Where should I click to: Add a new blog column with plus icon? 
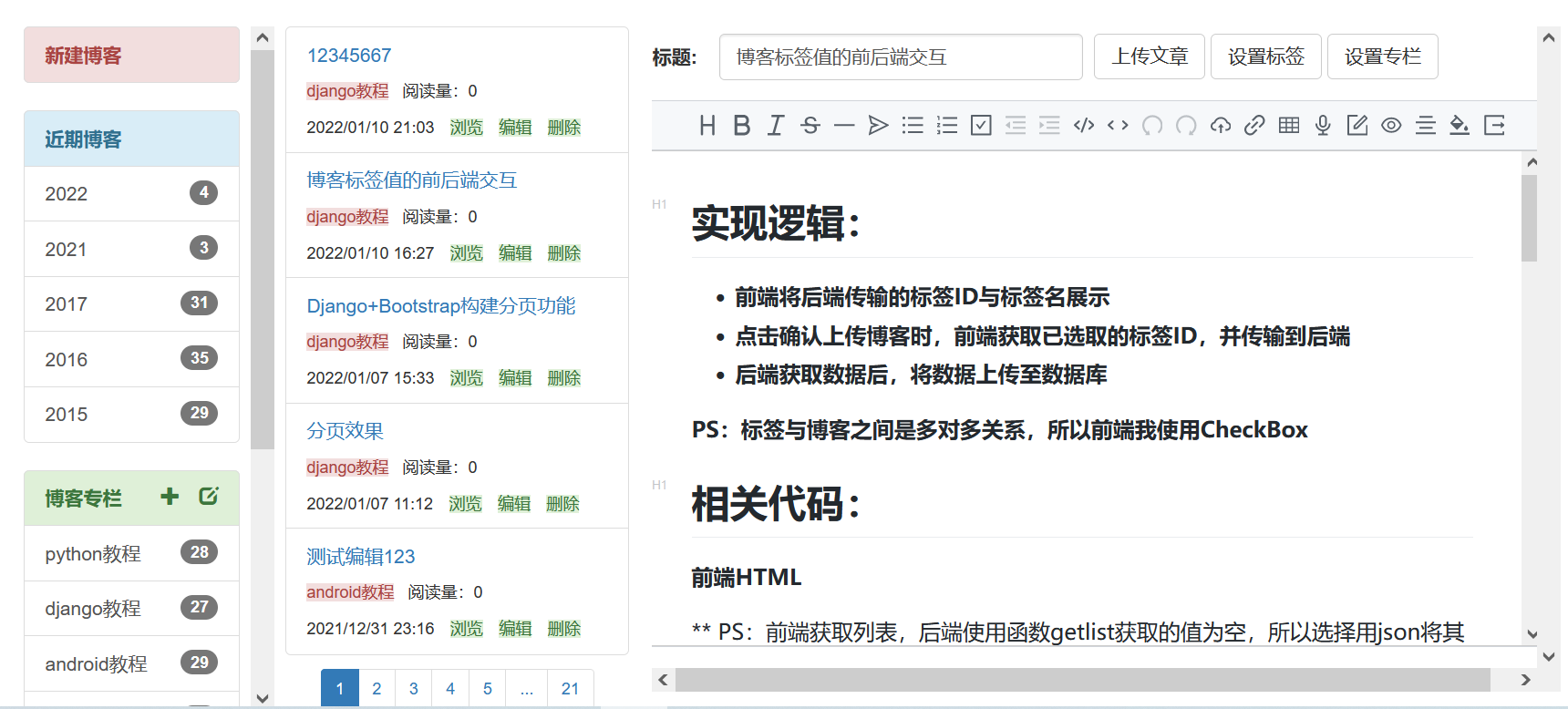tap(170, 497)
